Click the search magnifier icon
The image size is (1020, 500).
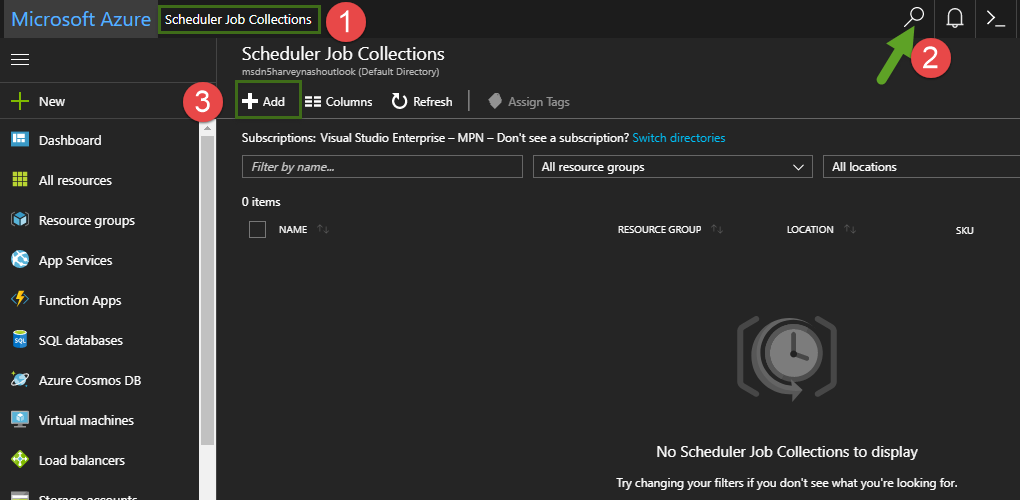913,18
